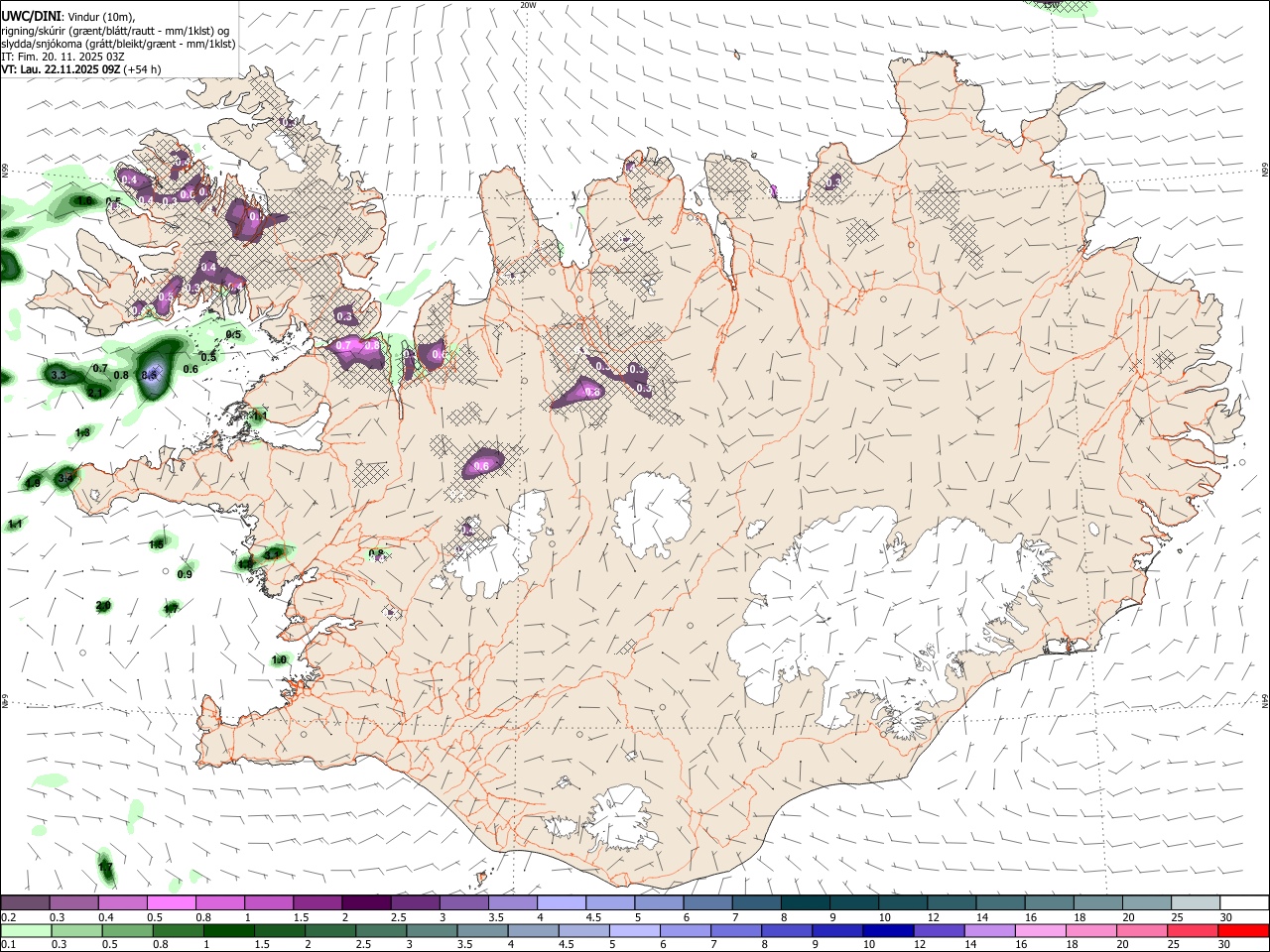Image resolution: width=1270 pixels, height=952 pixels.
Task: Click the 'slydda/snjókoma' legend description line
Action: coord(118,44)
